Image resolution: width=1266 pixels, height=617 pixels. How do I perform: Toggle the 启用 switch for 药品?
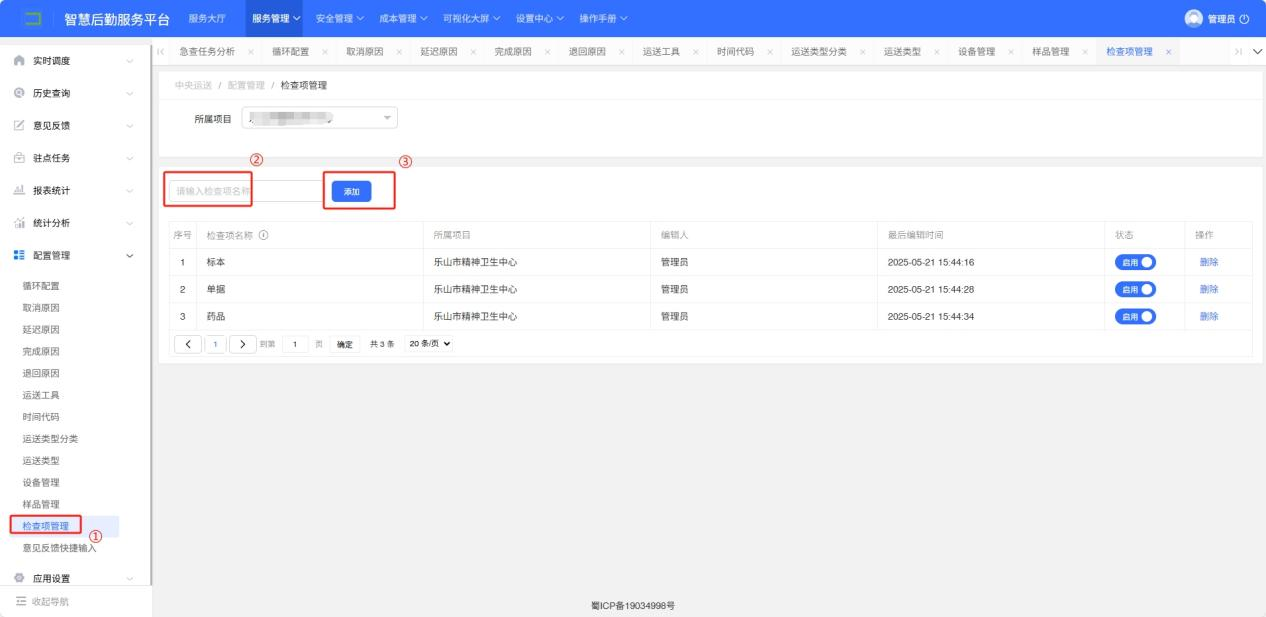click(x=1135, y=316)
